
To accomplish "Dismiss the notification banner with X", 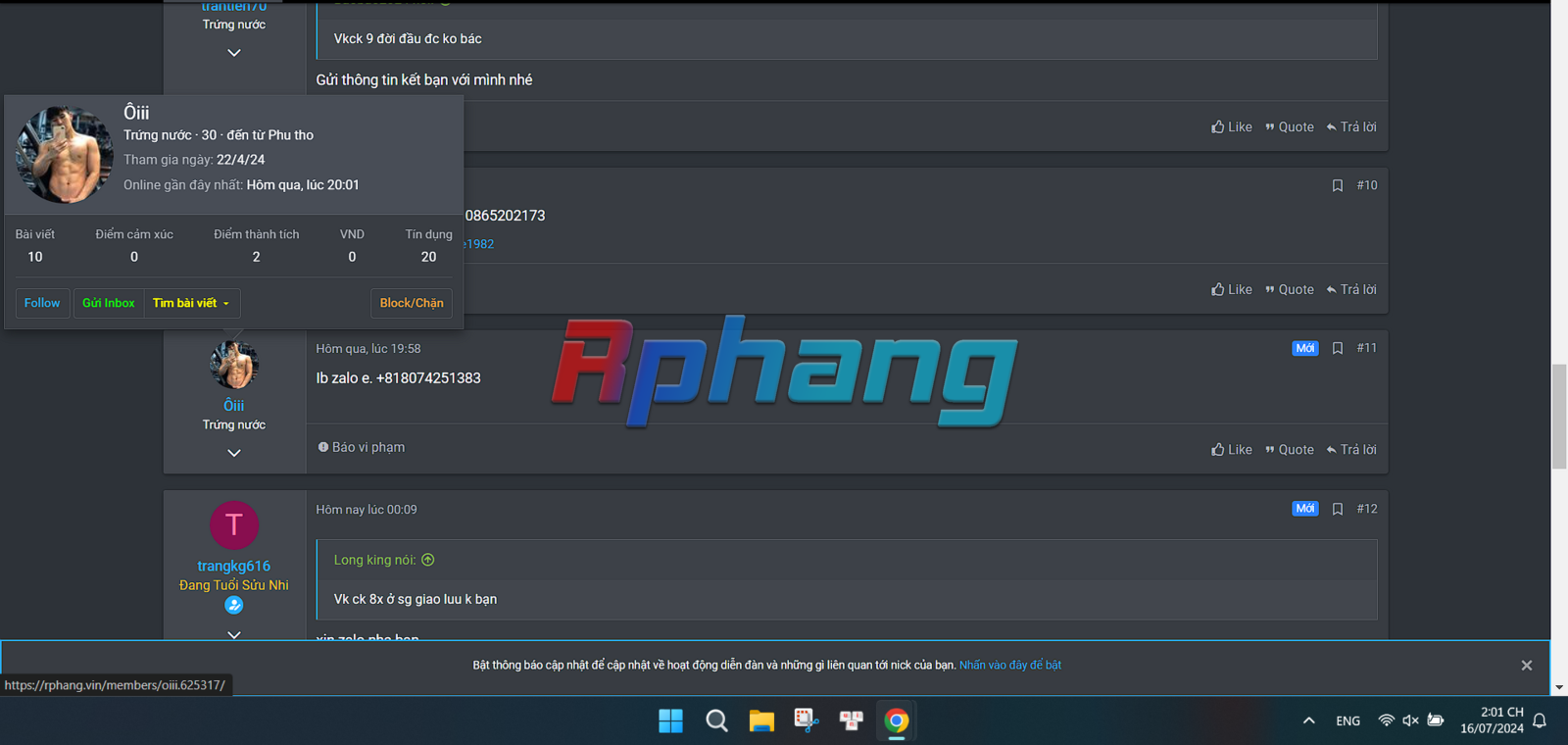I will tap(1527, 666).
